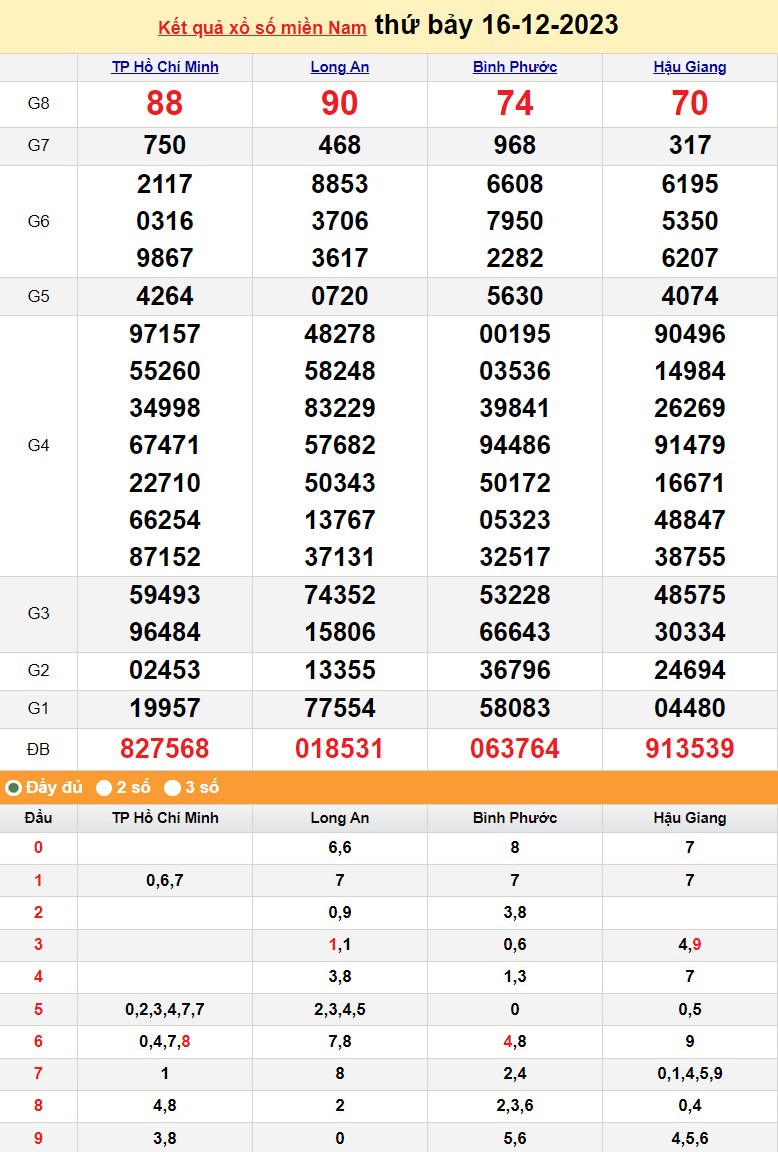Open the underlined Bình Phước province link
The height and width of the screenshot is (1152, 778).
(515, 67)
